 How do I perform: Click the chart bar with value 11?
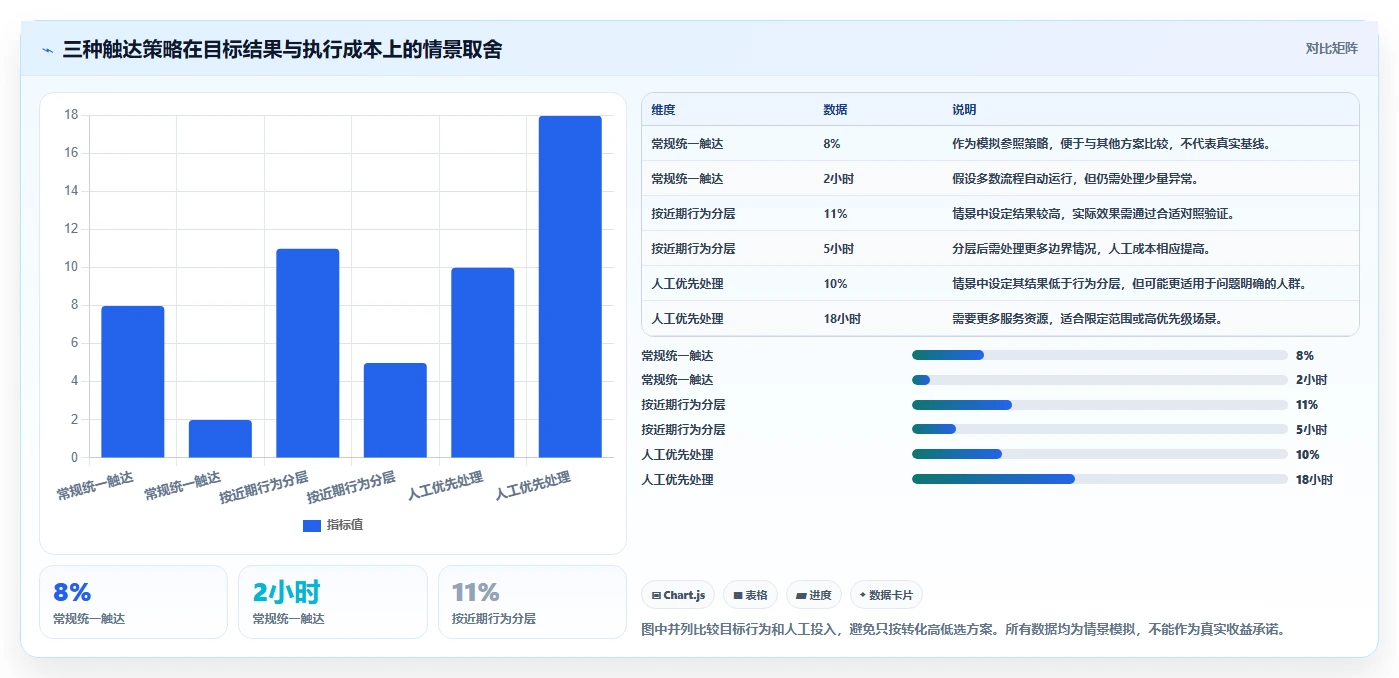tap(308, 353)
